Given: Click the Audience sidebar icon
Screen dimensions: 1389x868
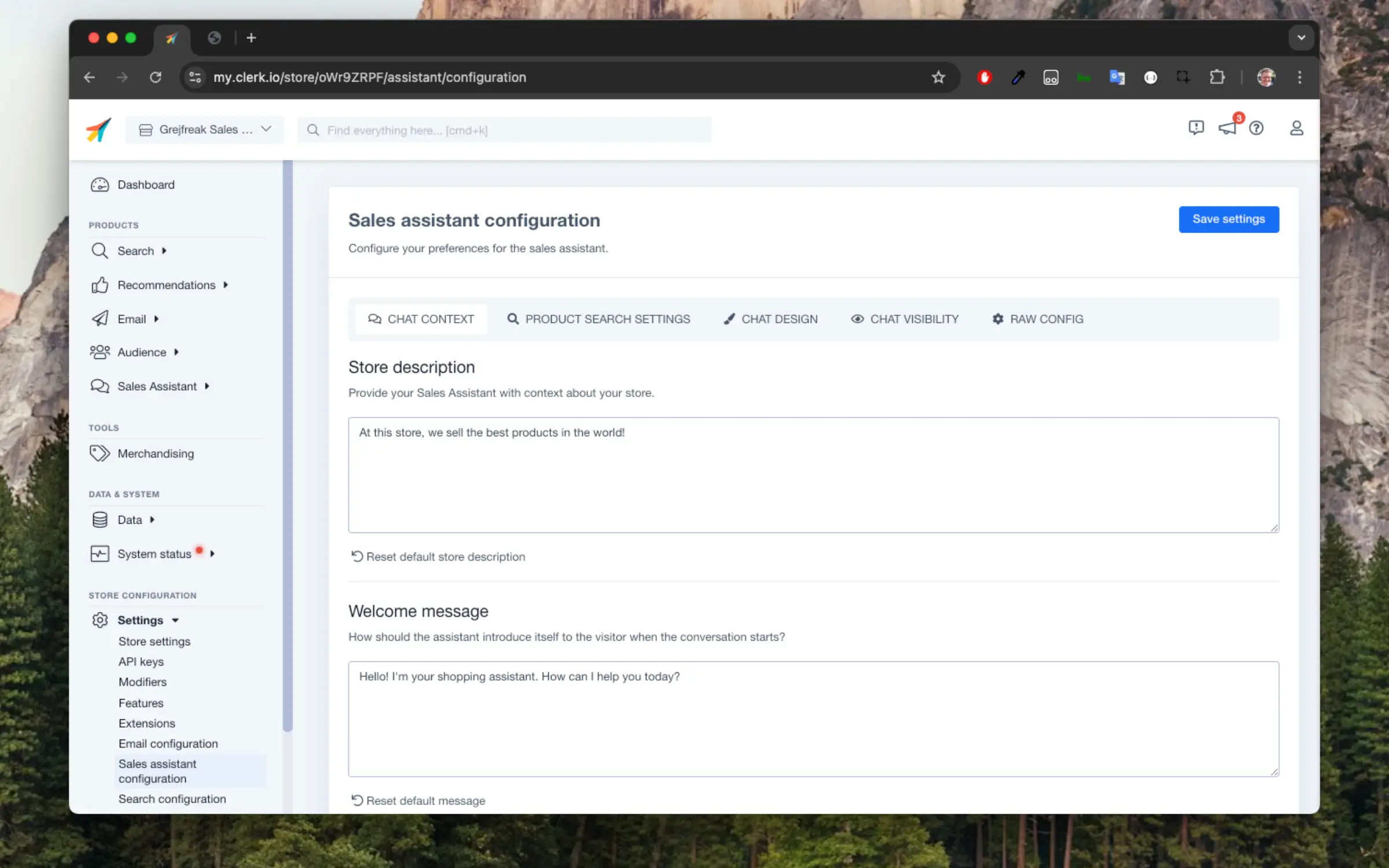Looking at the screenshot, I should click(x=99, y=352).
